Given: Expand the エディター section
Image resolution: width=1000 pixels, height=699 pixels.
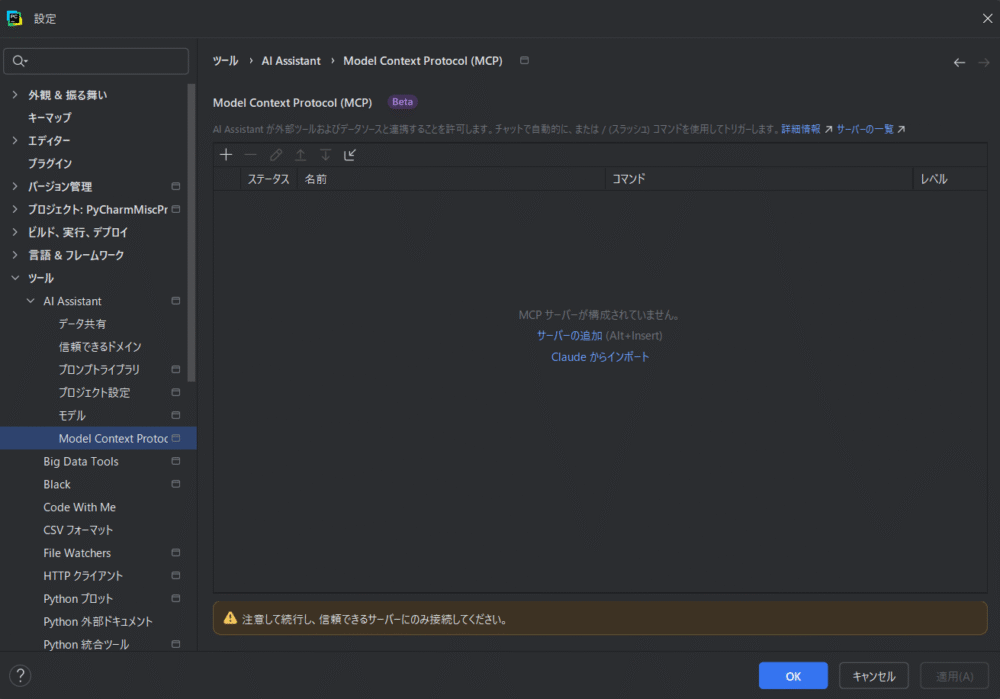Looking at the screenshot, I should [x=15, y=140].
